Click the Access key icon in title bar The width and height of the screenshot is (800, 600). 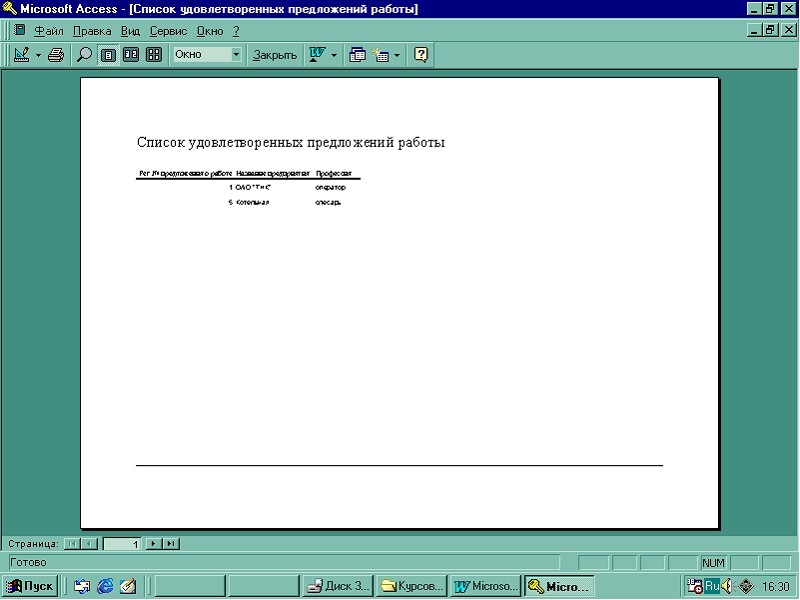pyautogui.click(x=10, y=9)
